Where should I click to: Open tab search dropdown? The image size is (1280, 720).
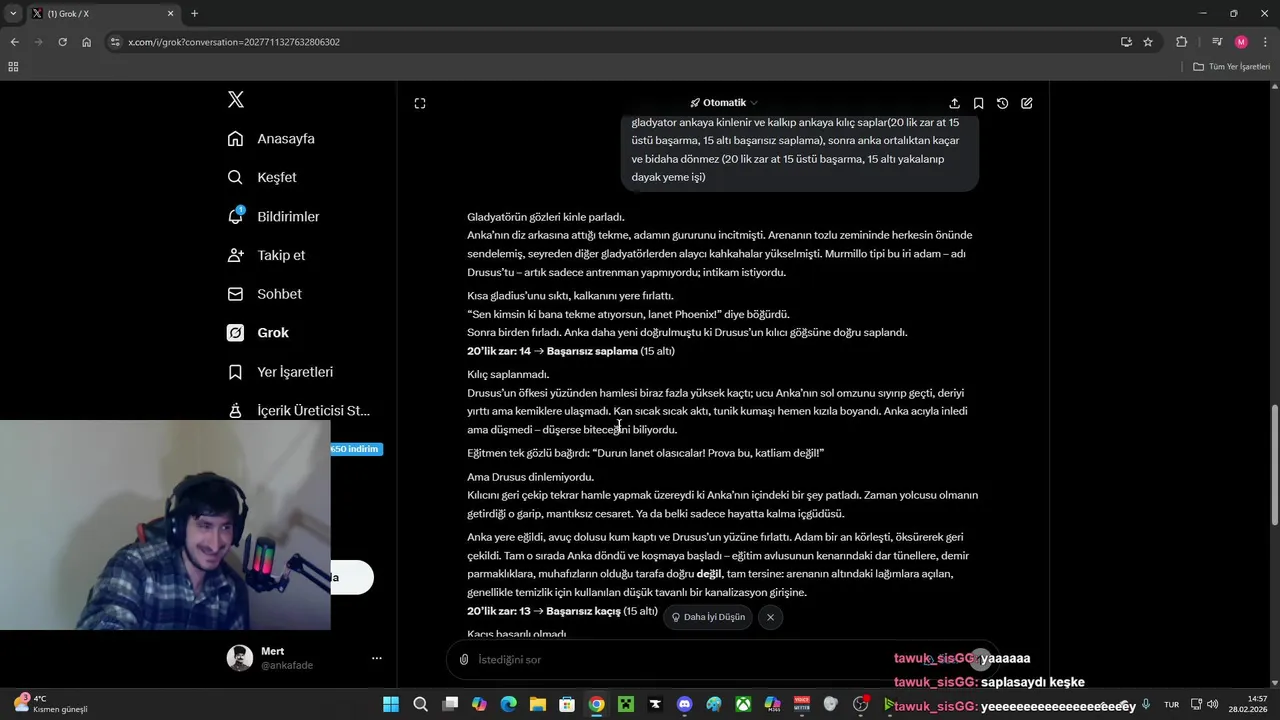13,13
